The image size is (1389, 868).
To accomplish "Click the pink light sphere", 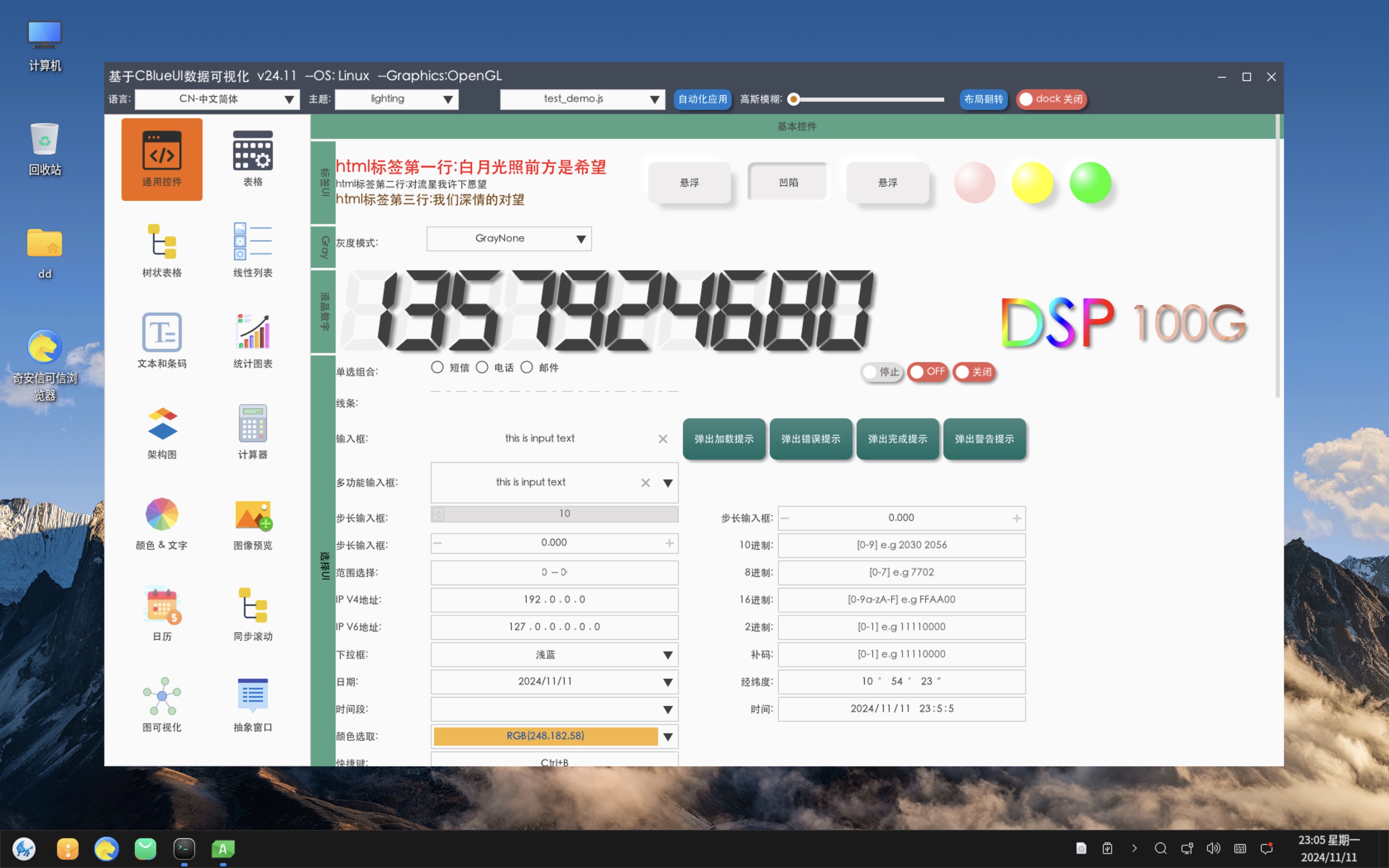I will pos(975,183).
